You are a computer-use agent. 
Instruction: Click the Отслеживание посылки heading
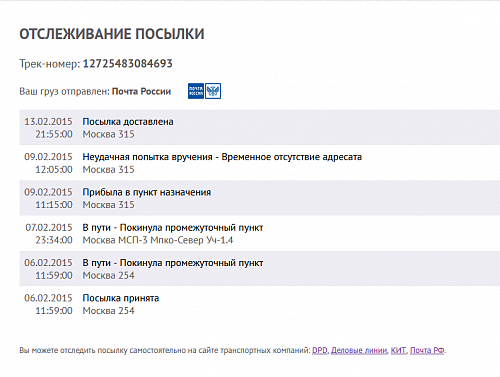tap(112, 34)
